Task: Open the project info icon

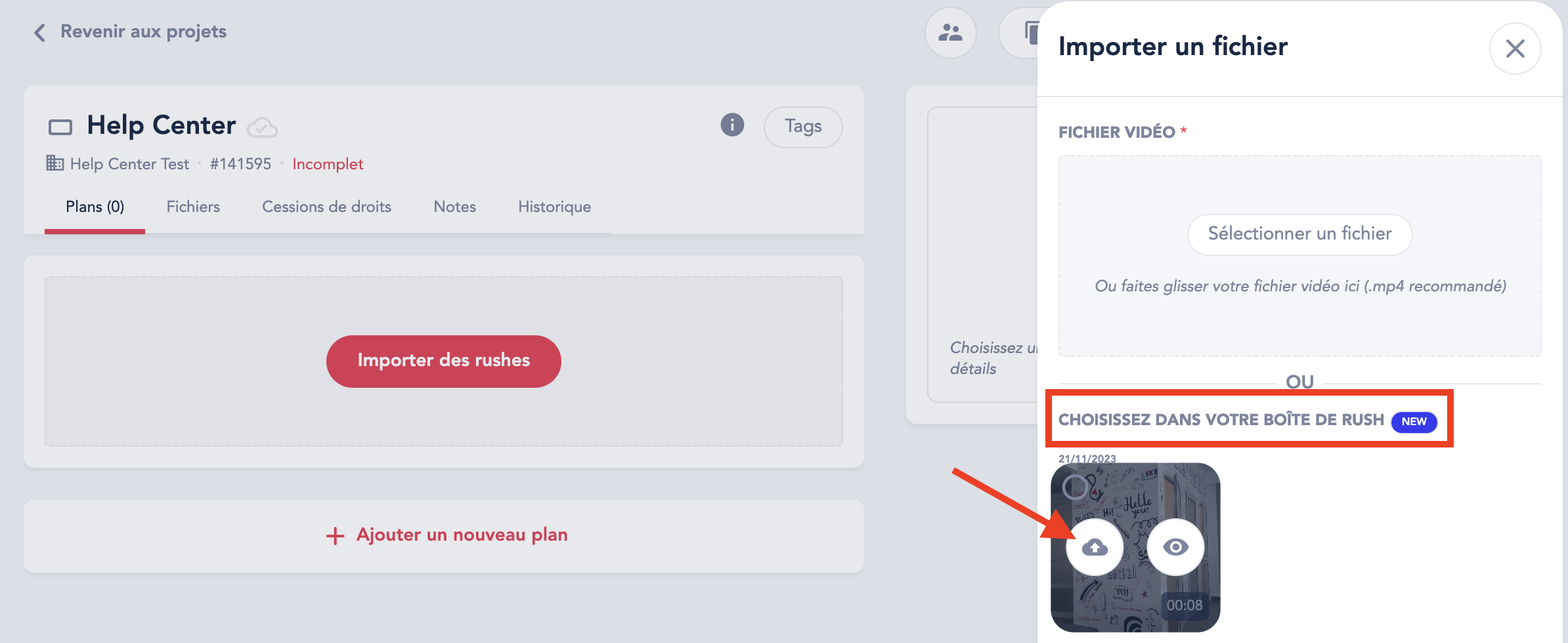Action: pyautogui.click(x=732, y=125)
